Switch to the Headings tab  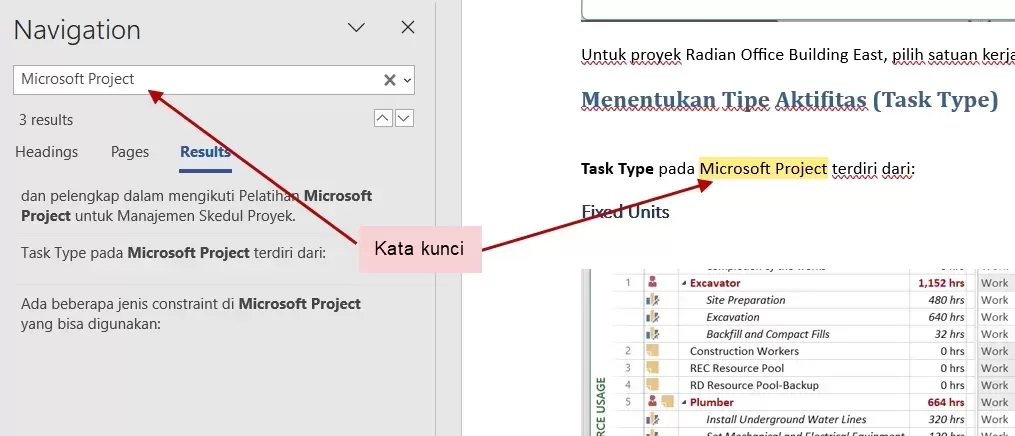47,152
